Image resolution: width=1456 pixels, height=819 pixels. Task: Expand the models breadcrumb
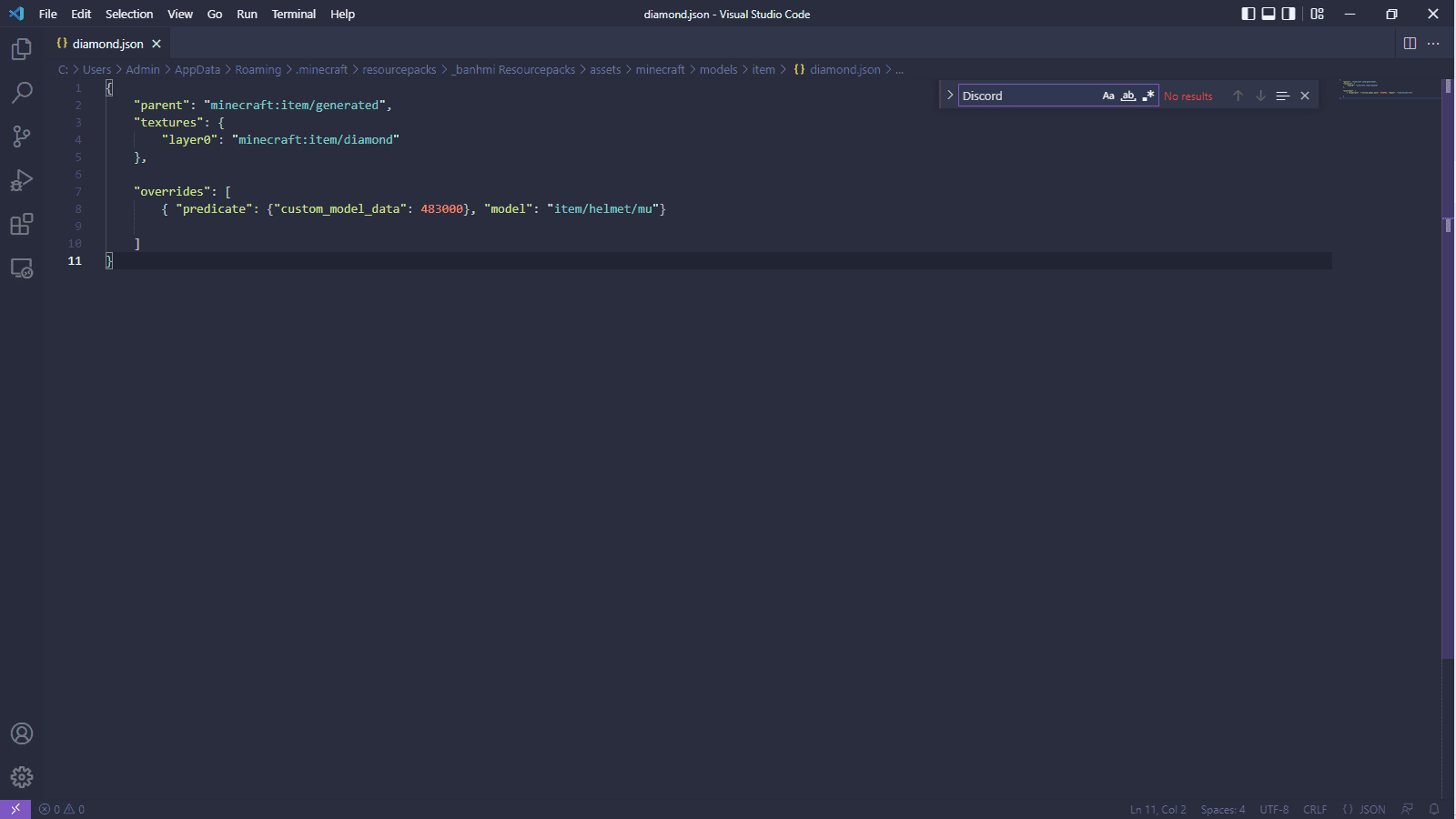719,69
